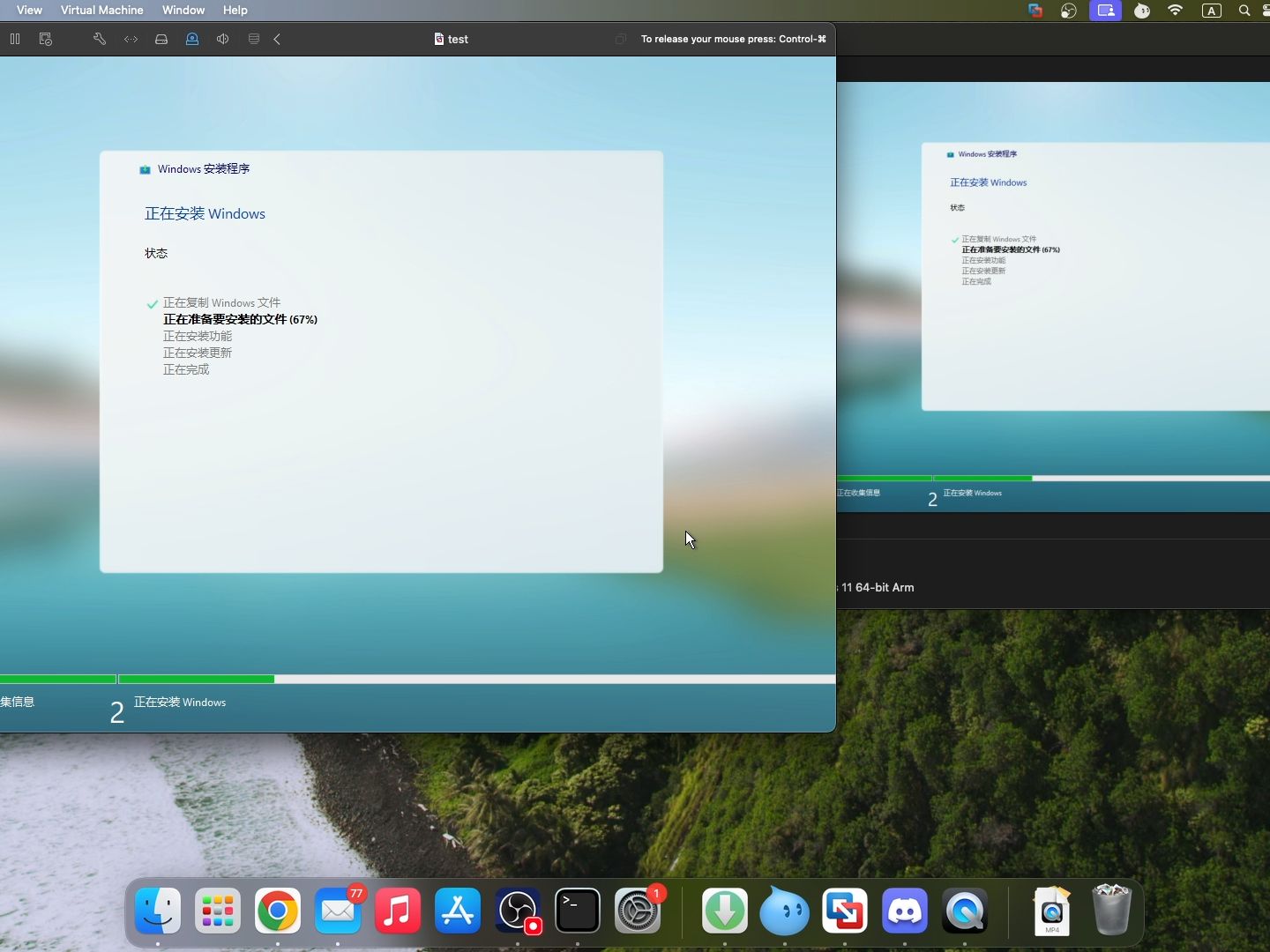Screen dimensions: 1270x952
Task: Click the Windows setup icon in the installer title
Action: (145, 169)
